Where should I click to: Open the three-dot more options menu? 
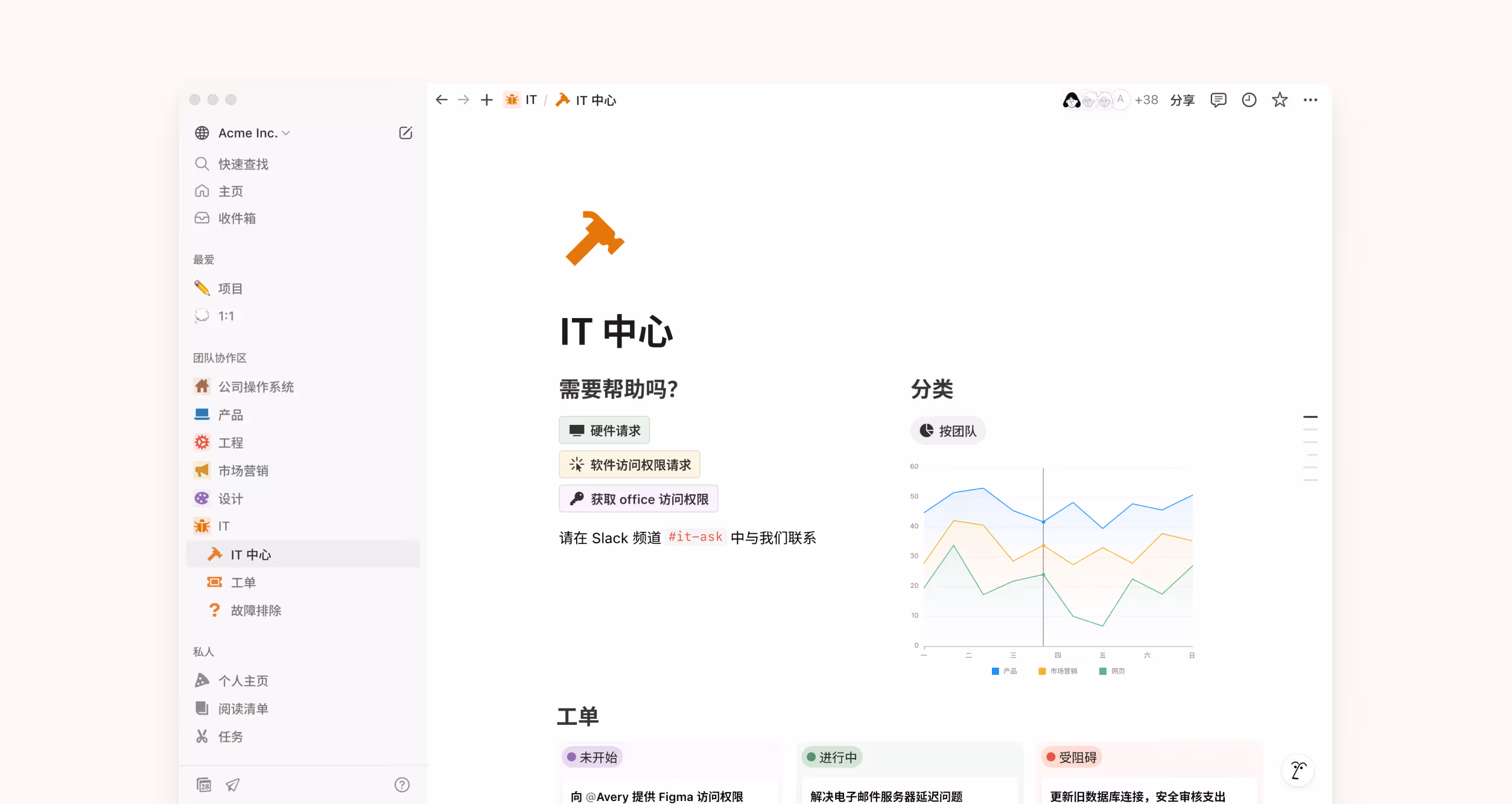(1310, 100)
